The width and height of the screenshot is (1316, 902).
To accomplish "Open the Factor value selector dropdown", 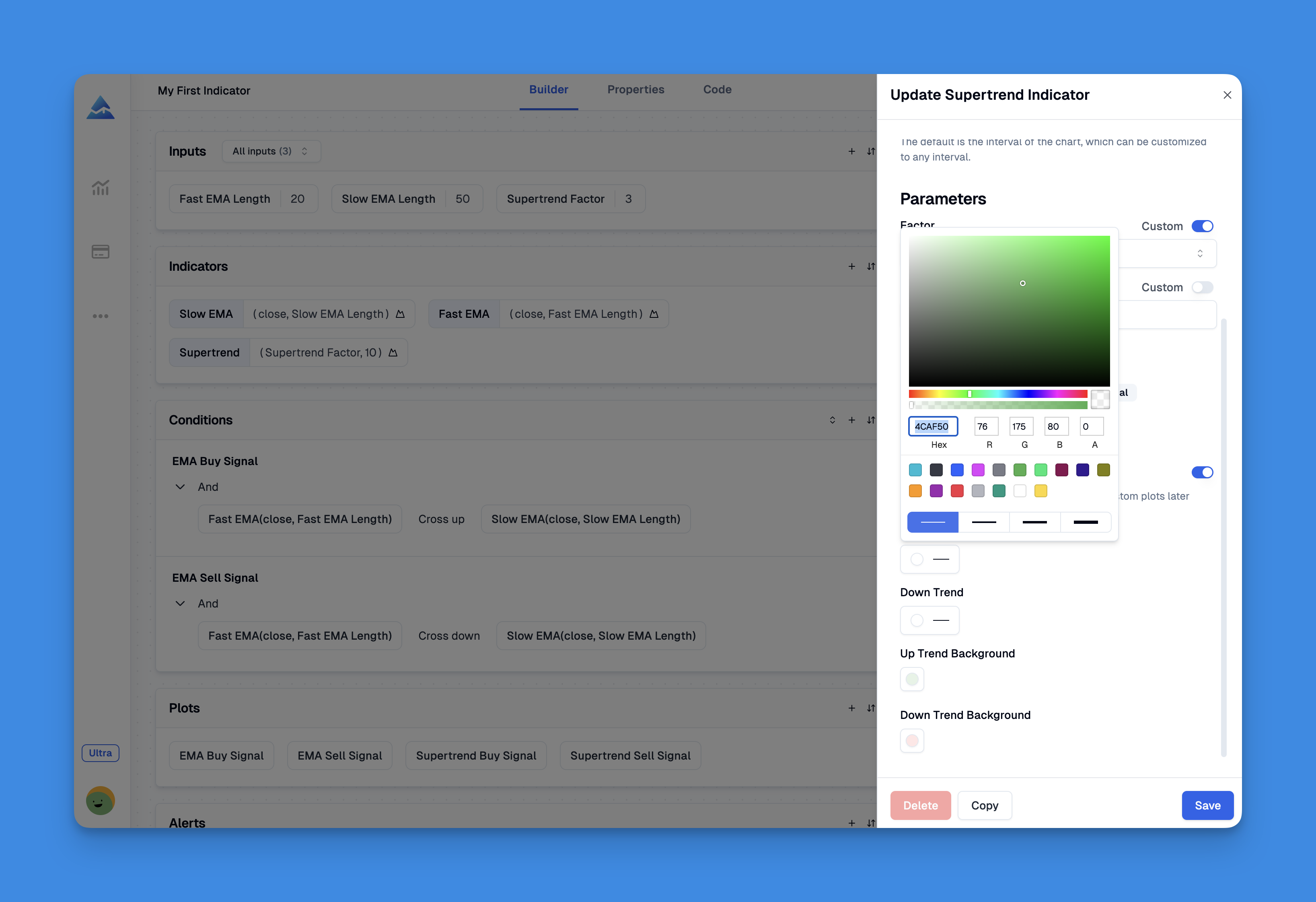I will pyautogui.click(x=1168, y=253).
